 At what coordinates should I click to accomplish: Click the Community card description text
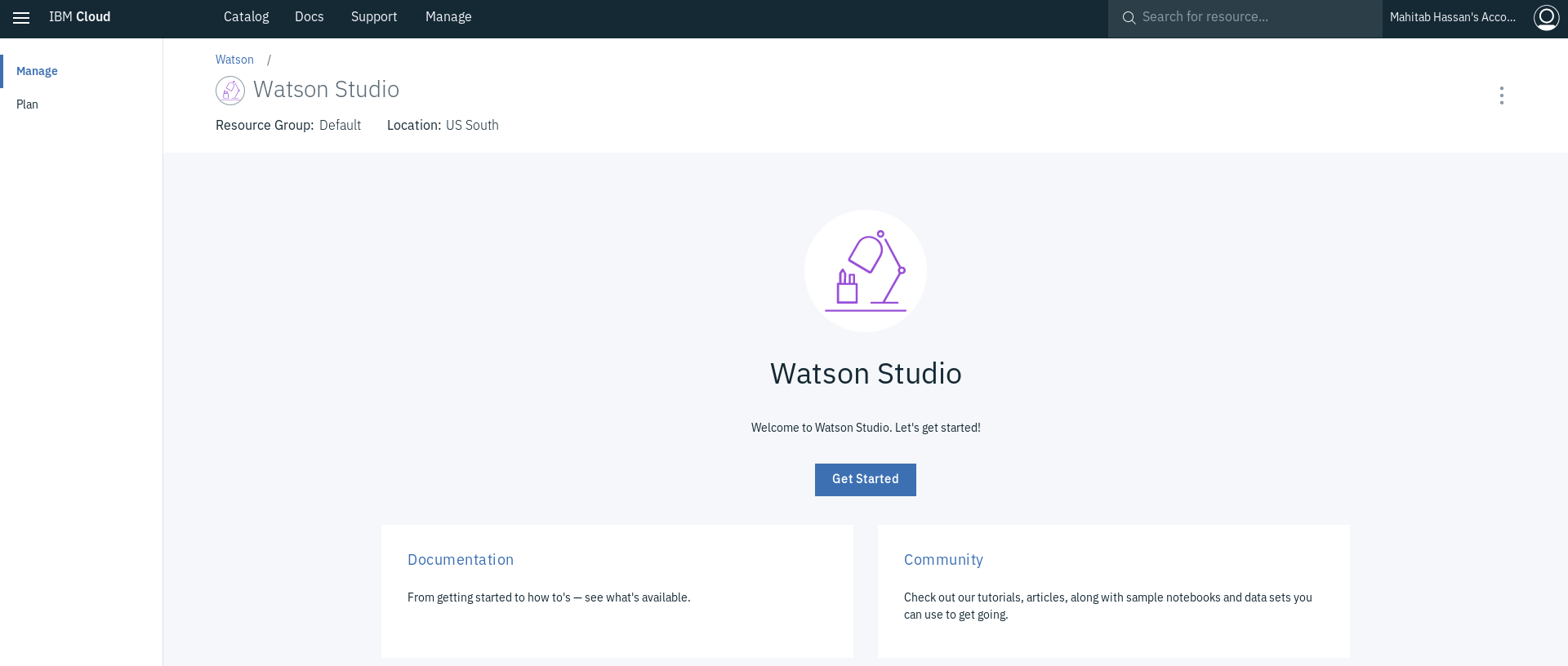point(1108,606)
